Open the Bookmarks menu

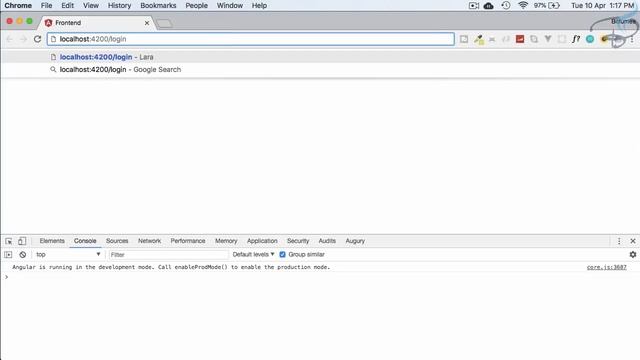pyautogui.click(x=158, y=5)
